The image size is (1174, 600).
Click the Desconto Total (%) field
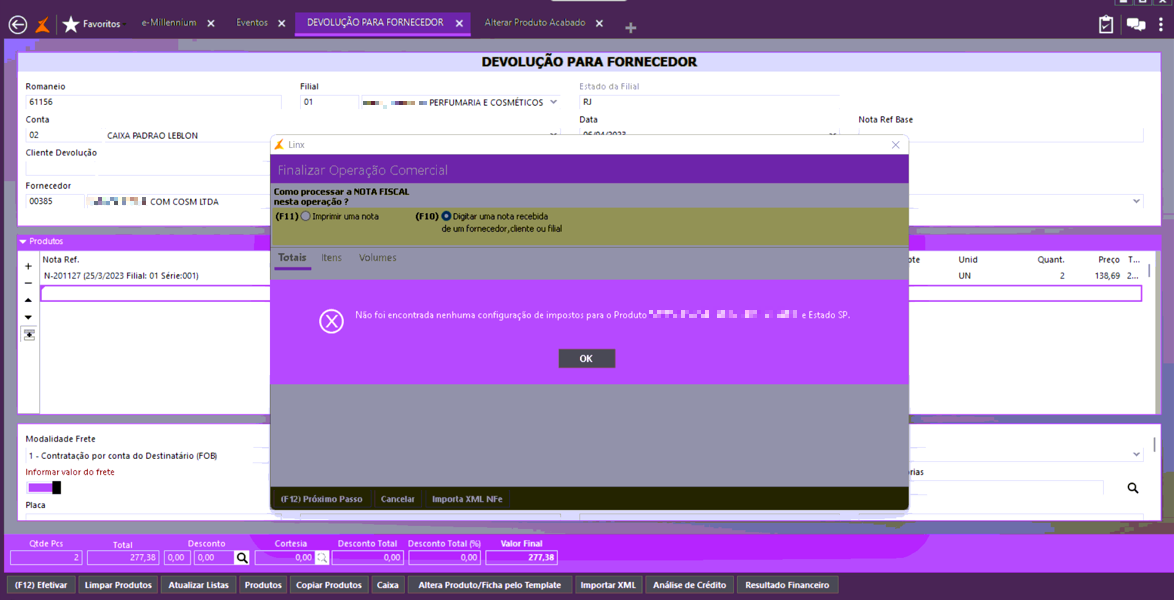[x=443, y=557]
